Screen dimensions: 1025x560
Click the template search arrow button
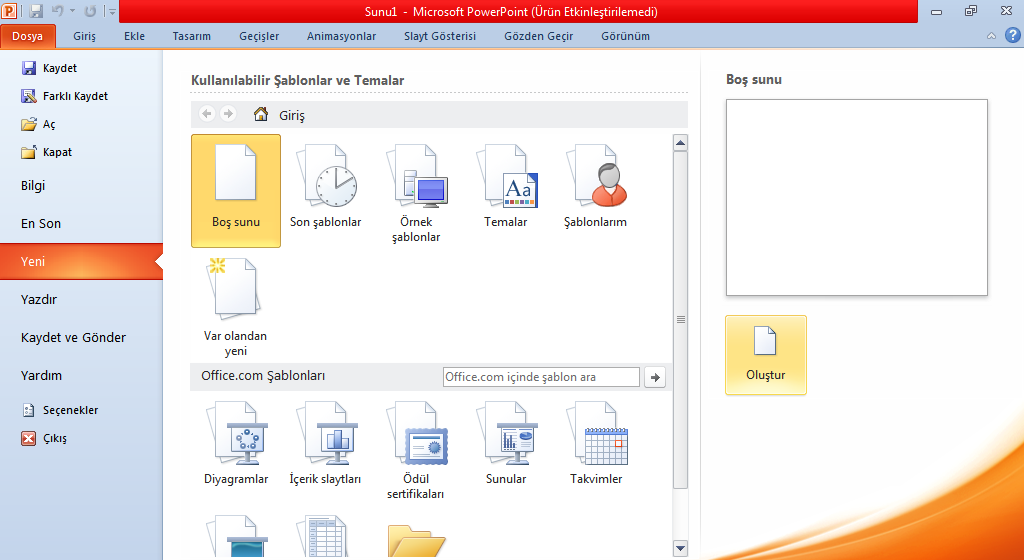(x=655, y=377)
